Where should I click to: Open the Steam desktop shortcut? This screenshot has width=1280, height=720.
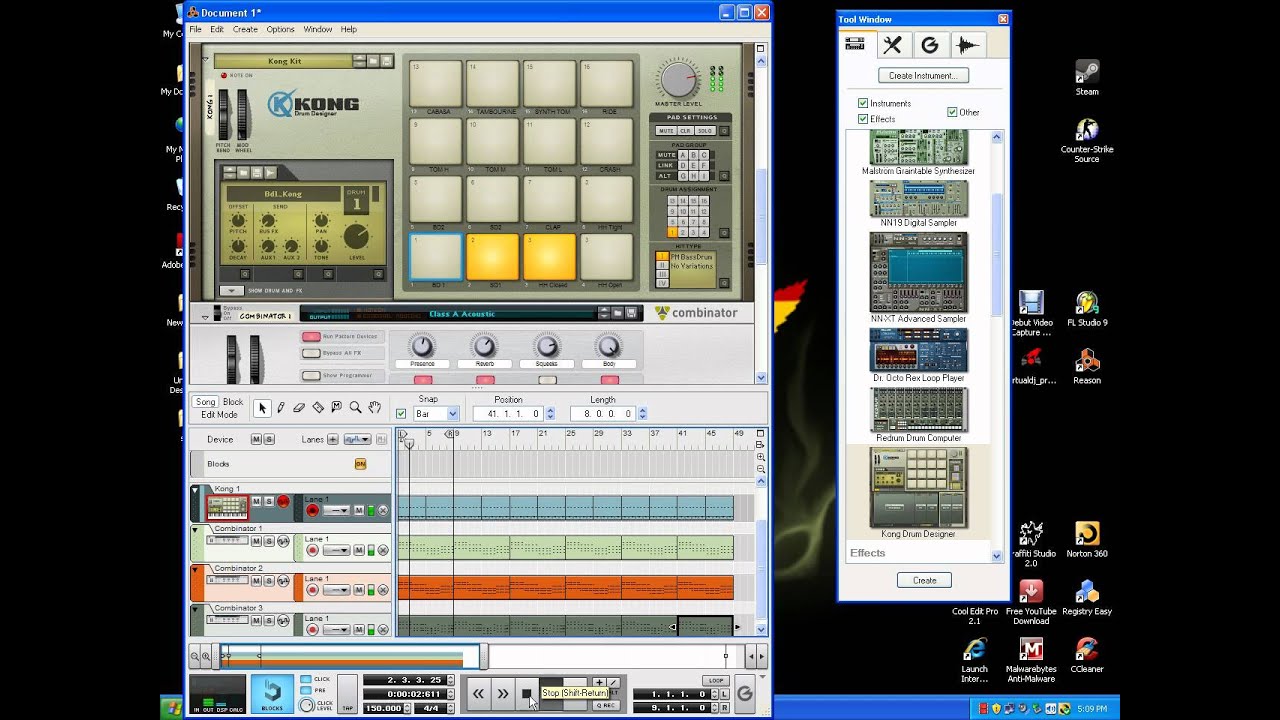pos(1087,78)
